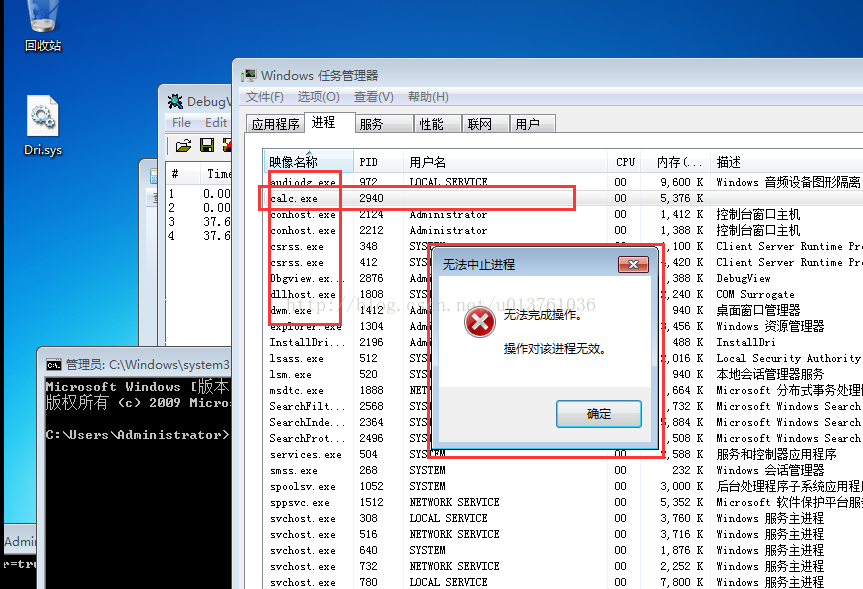Sort processes by 用户名 column header
Image resolution: width=863 pixels, height=589 pixels.
point(505,162)
